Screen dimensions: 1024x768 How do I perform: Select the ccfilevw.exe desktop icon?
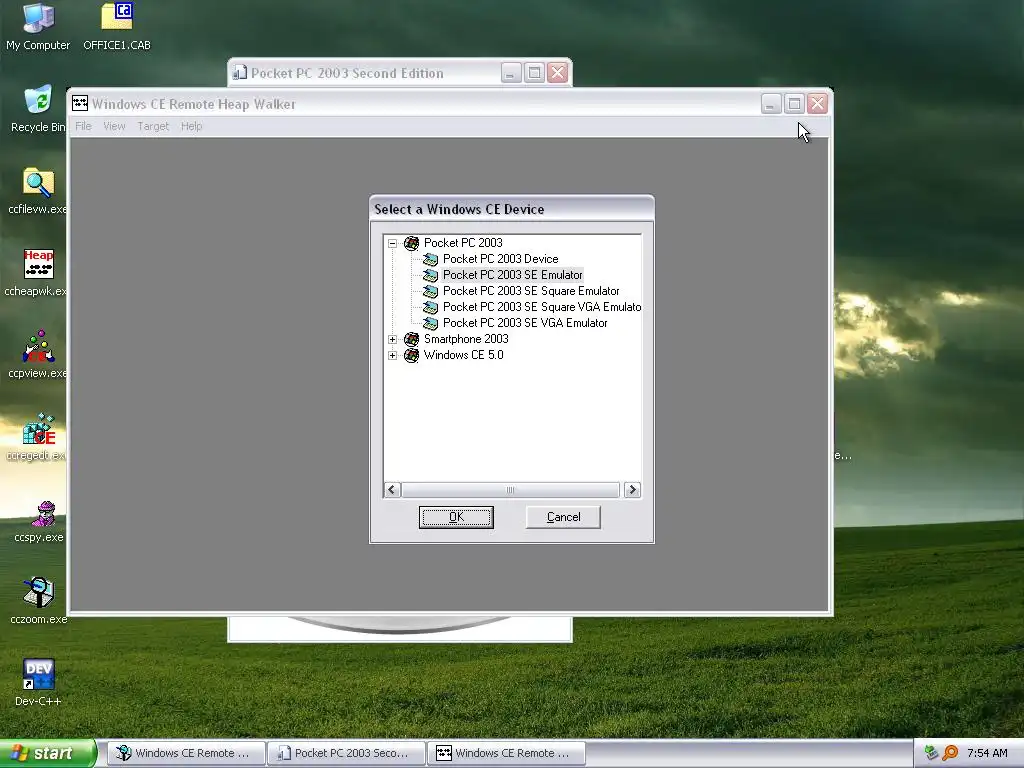pyautogui.click(x=37, y=191)
